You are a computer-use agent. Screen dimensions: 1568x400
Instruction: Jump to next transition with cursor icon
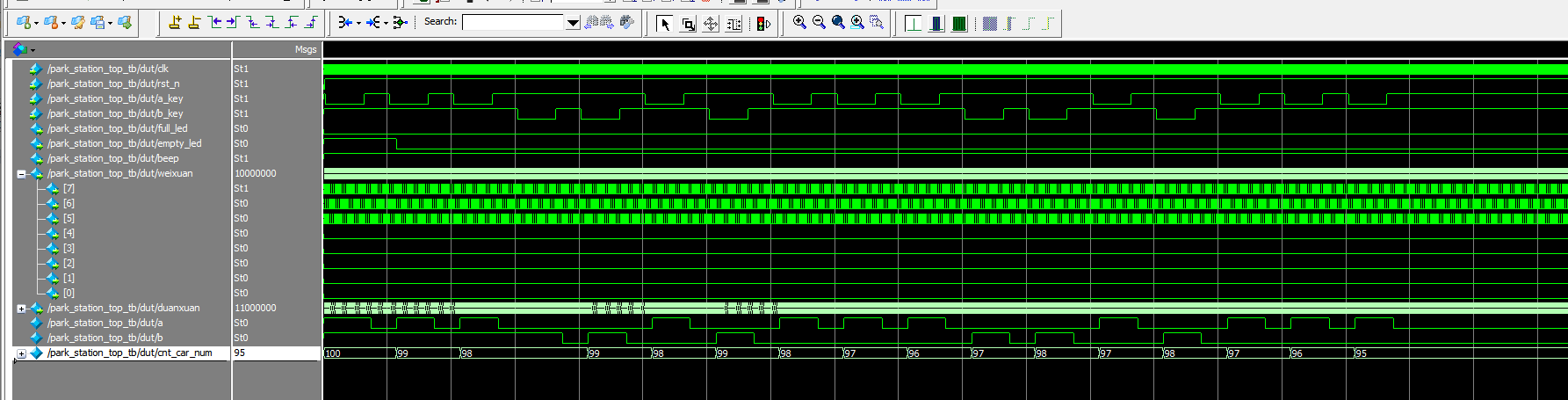(x=234, y=22)
